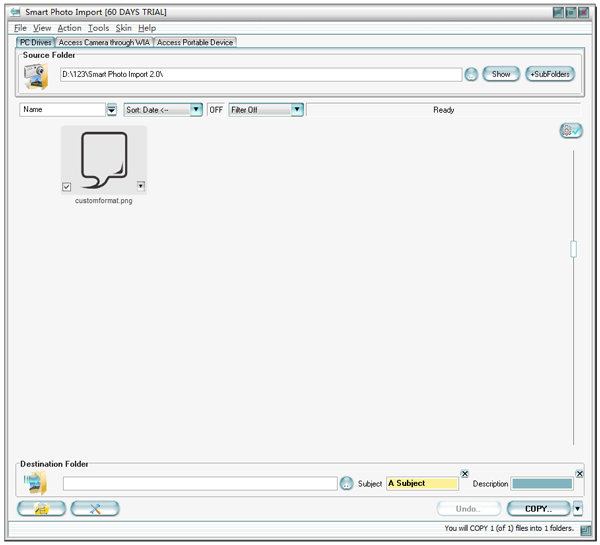600x545 pixels.
Task: Open the Filter Off dropdown
Action: (x=297, y=110)
